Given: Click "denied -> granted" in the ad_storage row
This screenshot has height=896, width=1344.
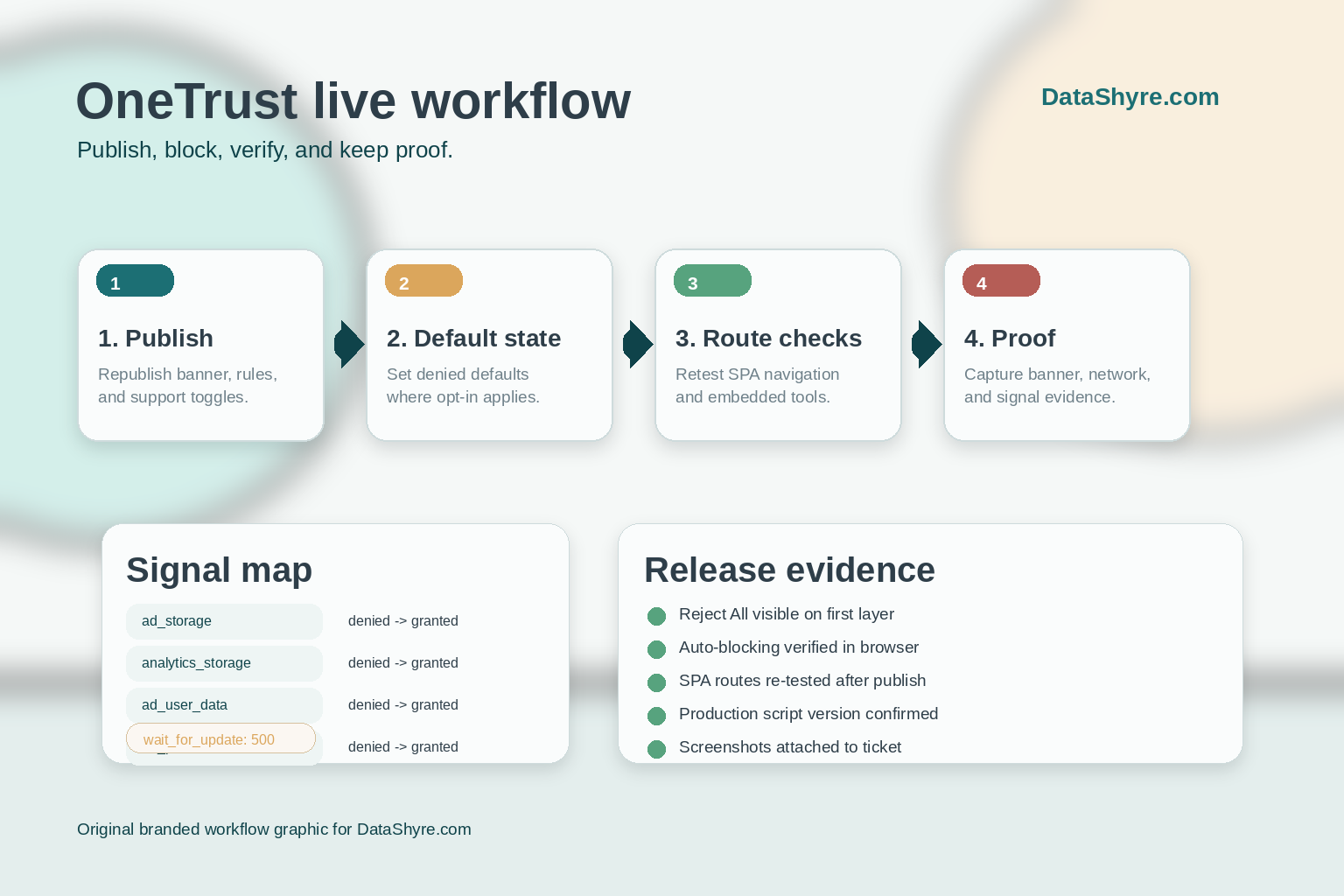Looking at the screenshot, I should pos(403,621).
